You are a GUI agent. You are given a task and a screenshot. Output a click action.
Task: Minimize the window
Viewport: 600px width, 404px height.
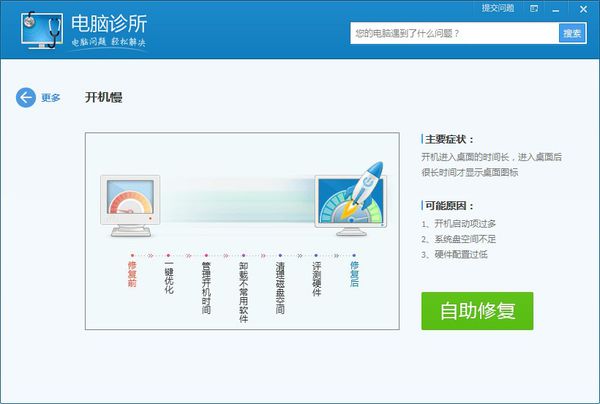pos(556,10)
